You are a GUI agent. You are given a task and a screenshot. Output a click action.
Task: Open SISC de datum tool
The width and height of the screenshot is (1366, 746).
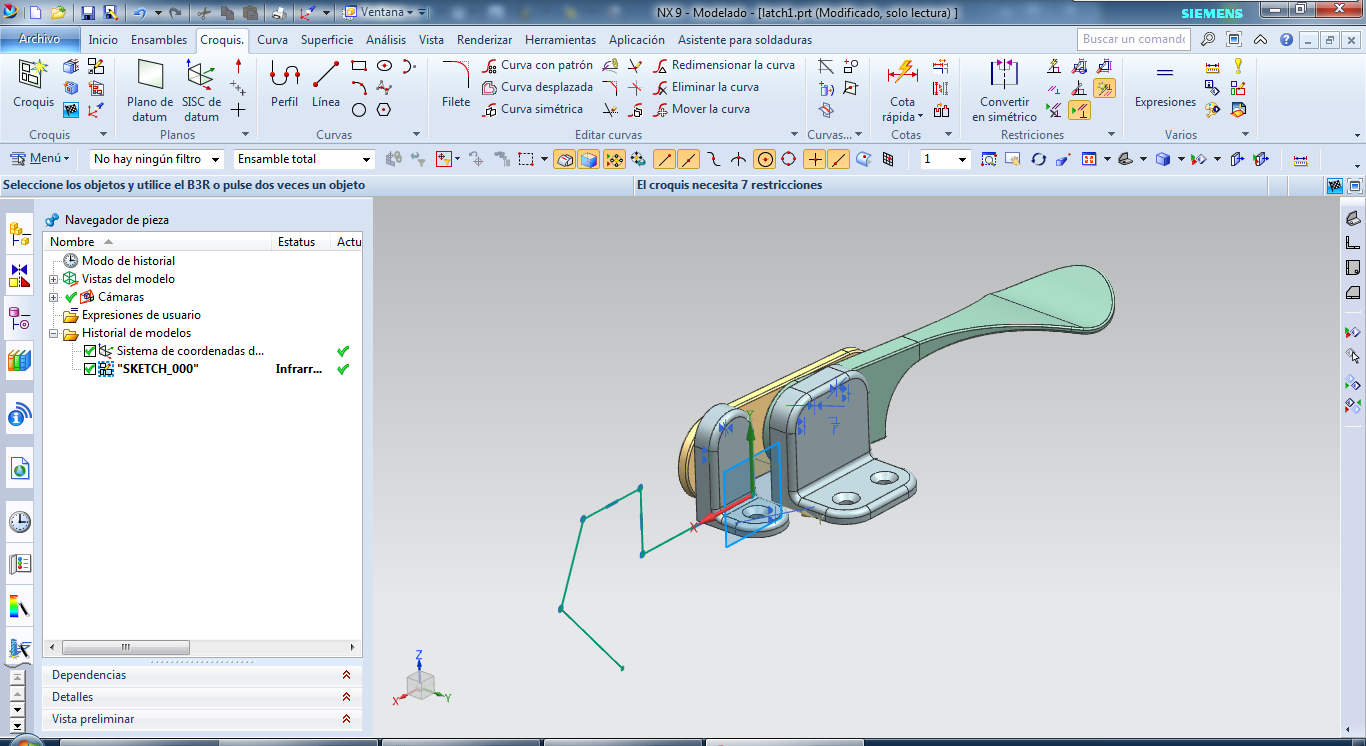tap(201, 90)
